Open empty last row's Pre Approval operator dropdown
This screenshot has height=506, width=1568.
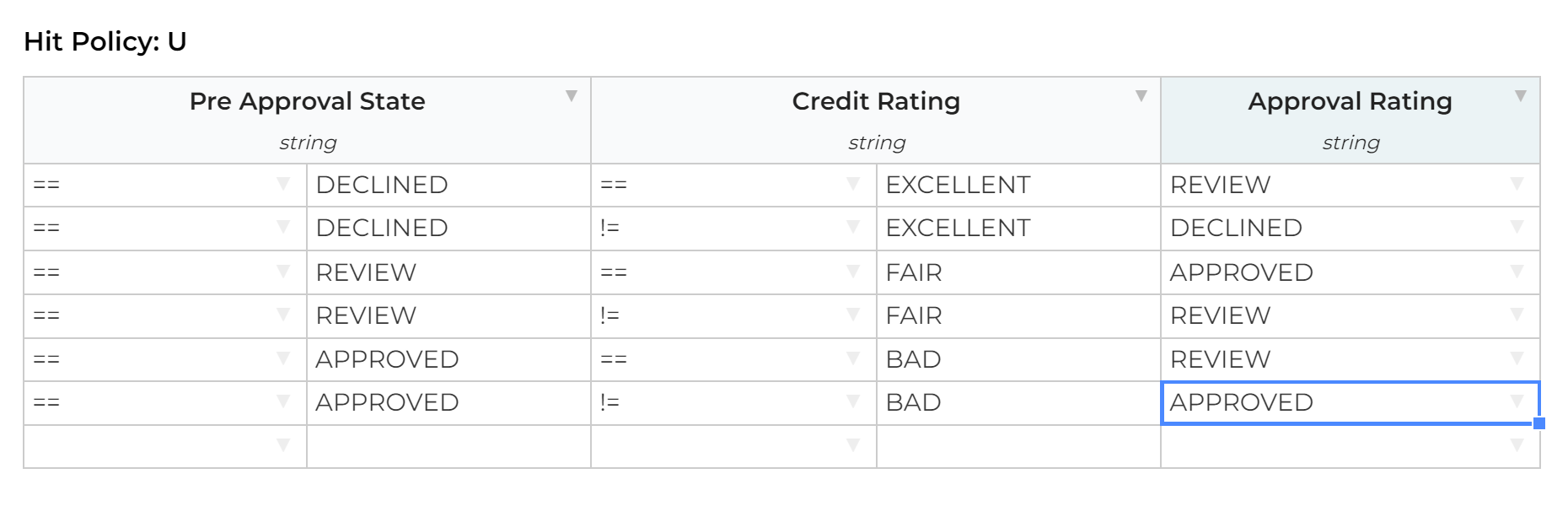click(x=283, y=445)
